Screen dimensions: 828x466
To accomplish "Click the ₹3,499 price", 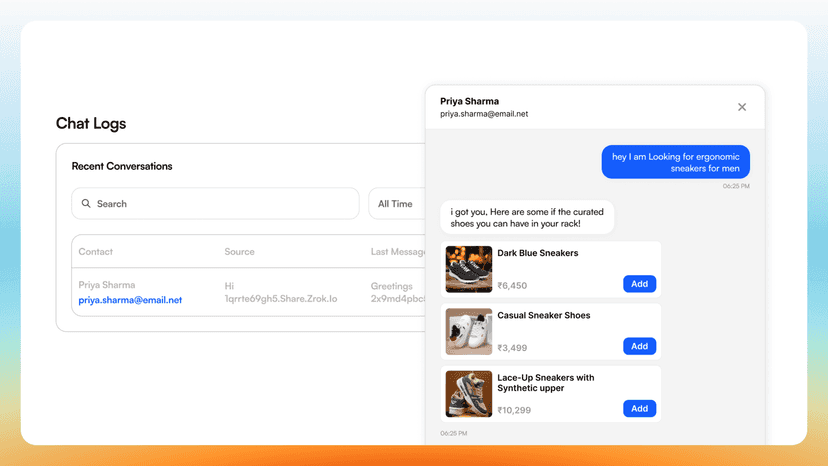I will [512, 348].
